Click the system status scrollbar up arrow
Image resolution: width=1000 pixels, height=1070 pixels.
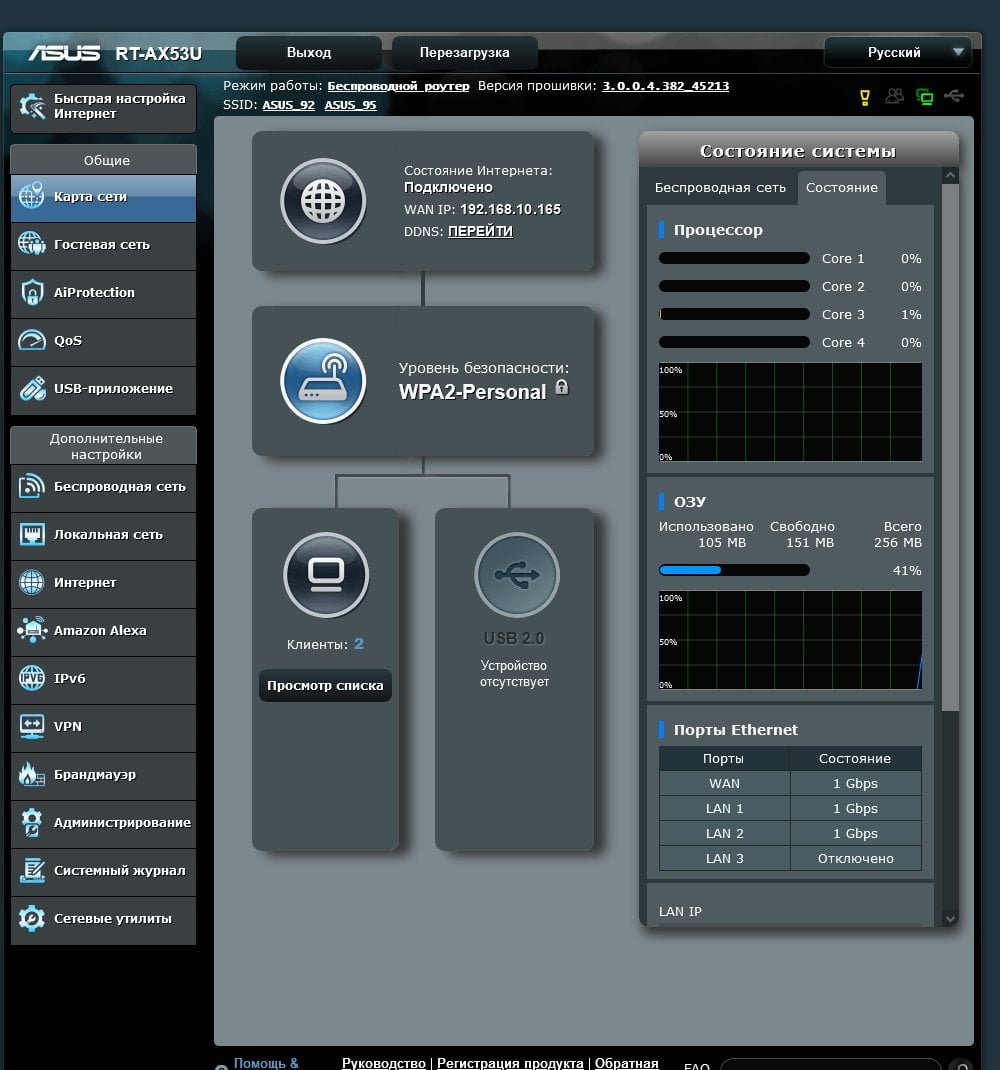[x=950, y=176]
